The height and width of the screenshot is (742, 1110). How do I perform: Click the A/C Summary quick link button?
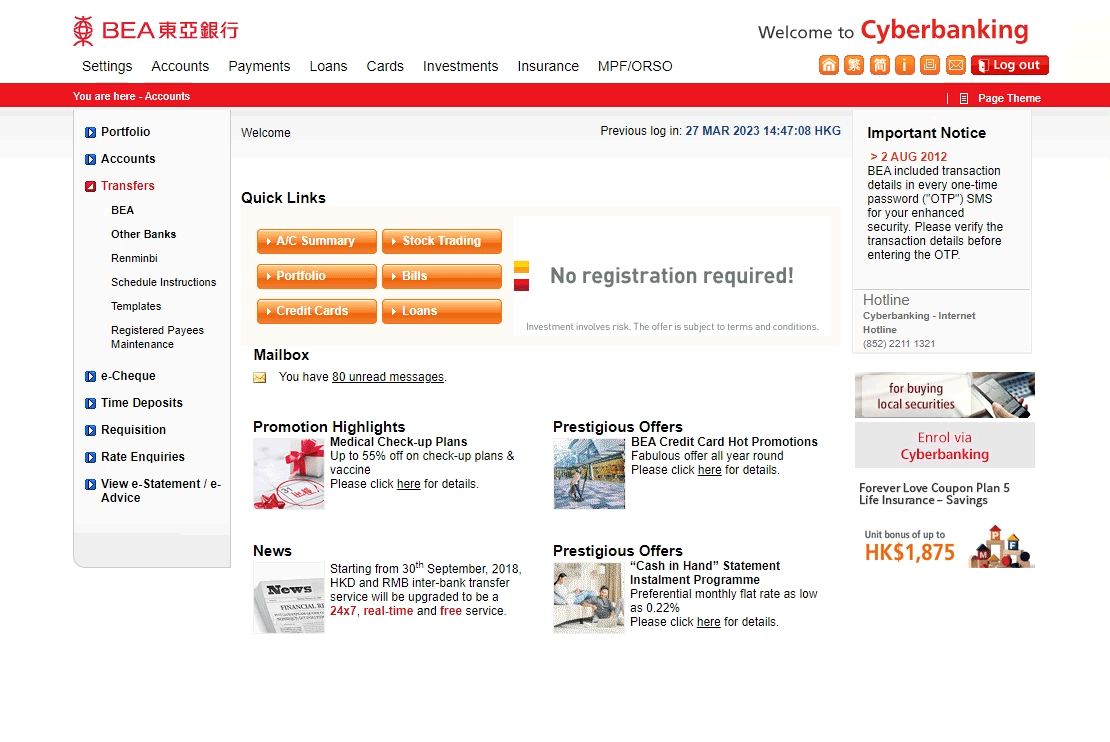coord(316,241)
